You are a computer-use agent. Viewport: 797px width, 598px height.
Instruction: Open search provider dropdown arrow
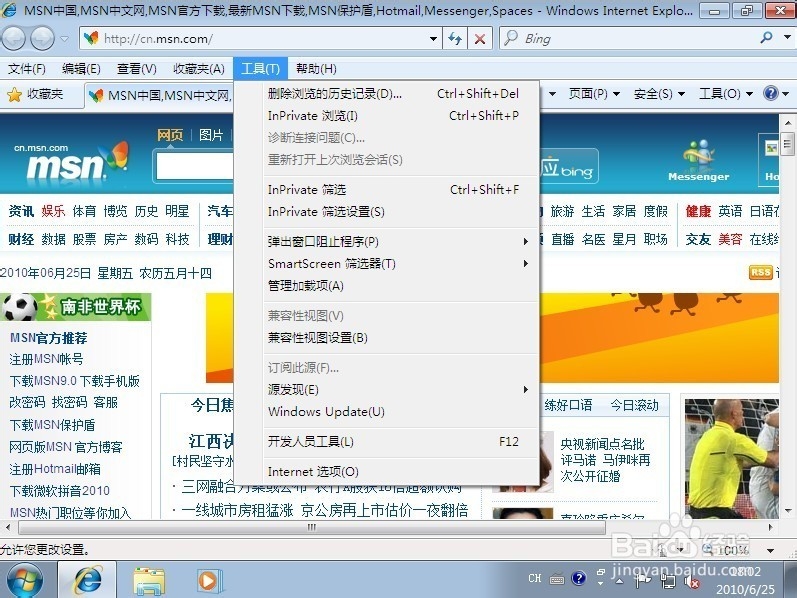[787, 37]
